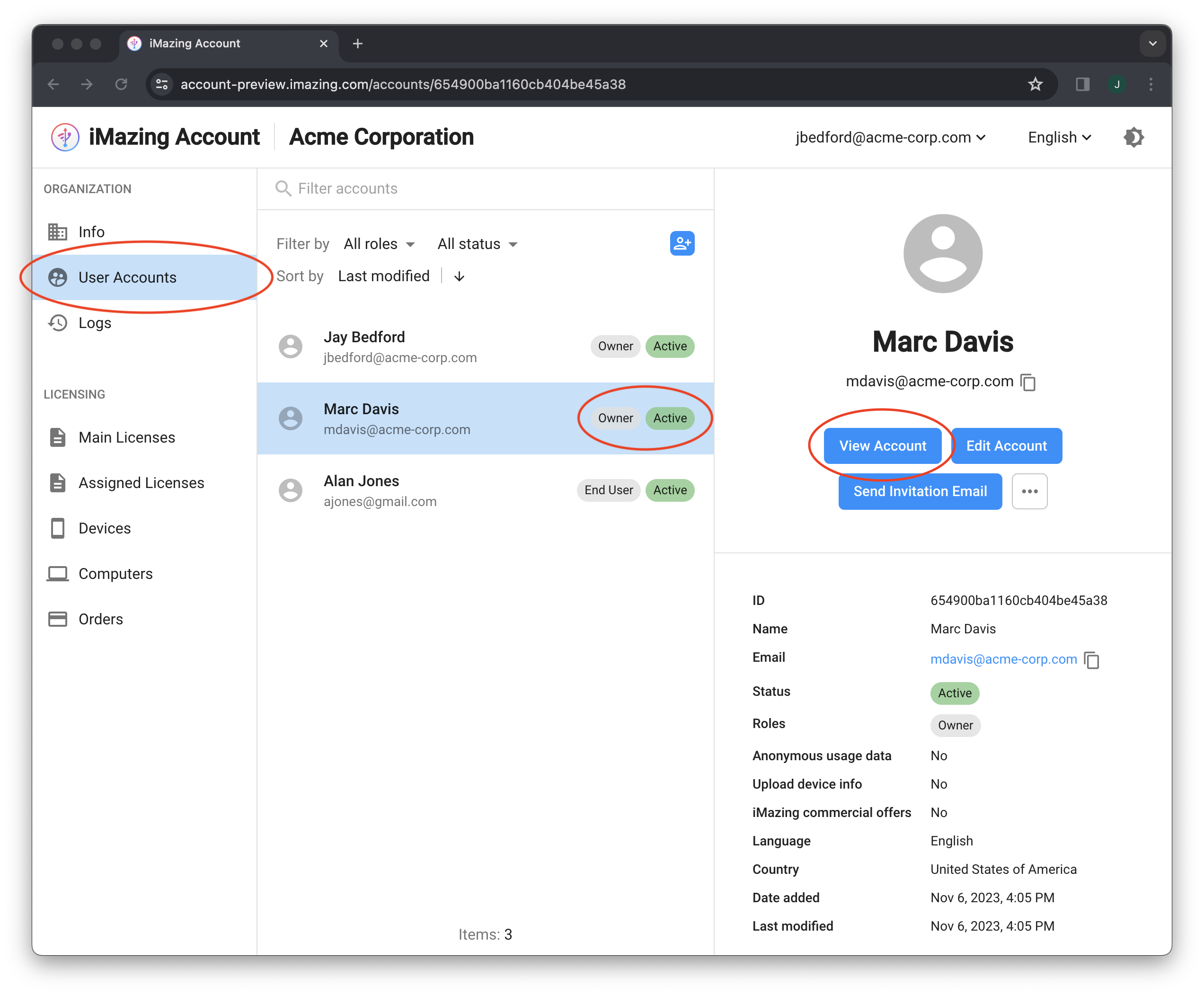The image size is (1204, 995).
Task: Click the Edit Account button
Action: [1006, 446]
